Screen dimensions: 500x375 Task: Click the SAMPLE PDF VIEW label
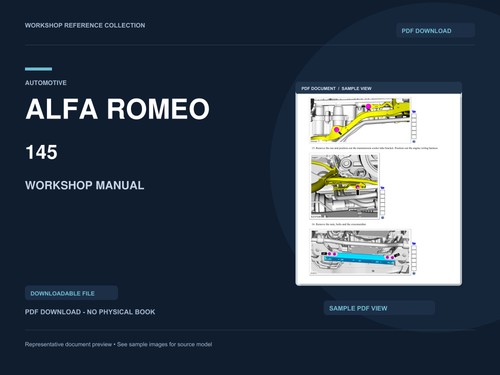coord(379,308)
